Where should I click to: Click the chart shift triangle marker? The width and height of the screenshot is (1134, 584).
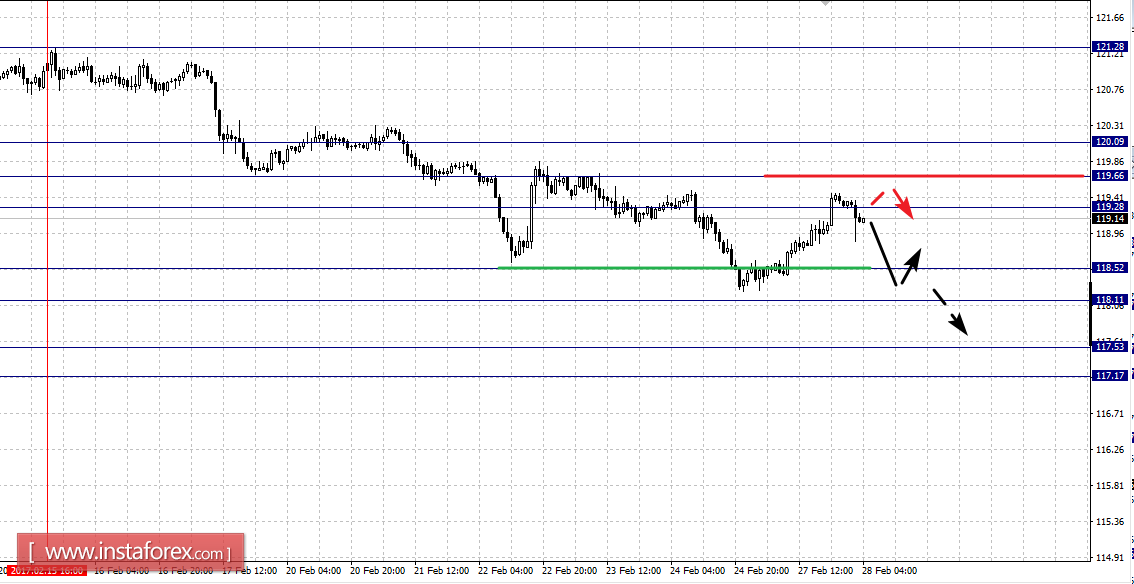coord(826,4)
